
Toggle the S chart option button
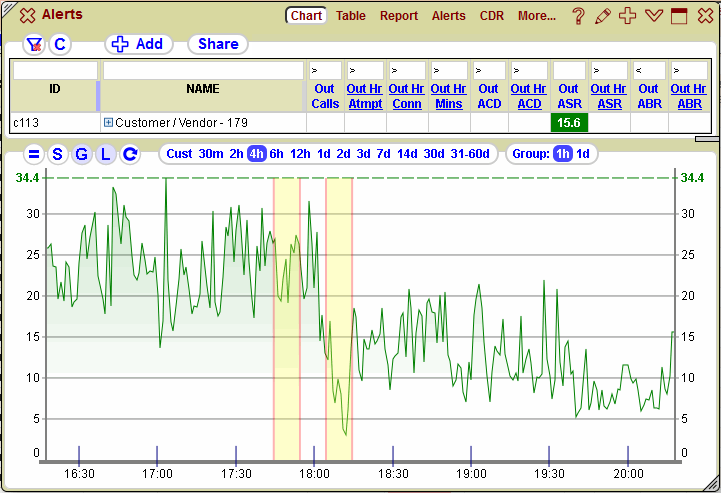point(57,154)
